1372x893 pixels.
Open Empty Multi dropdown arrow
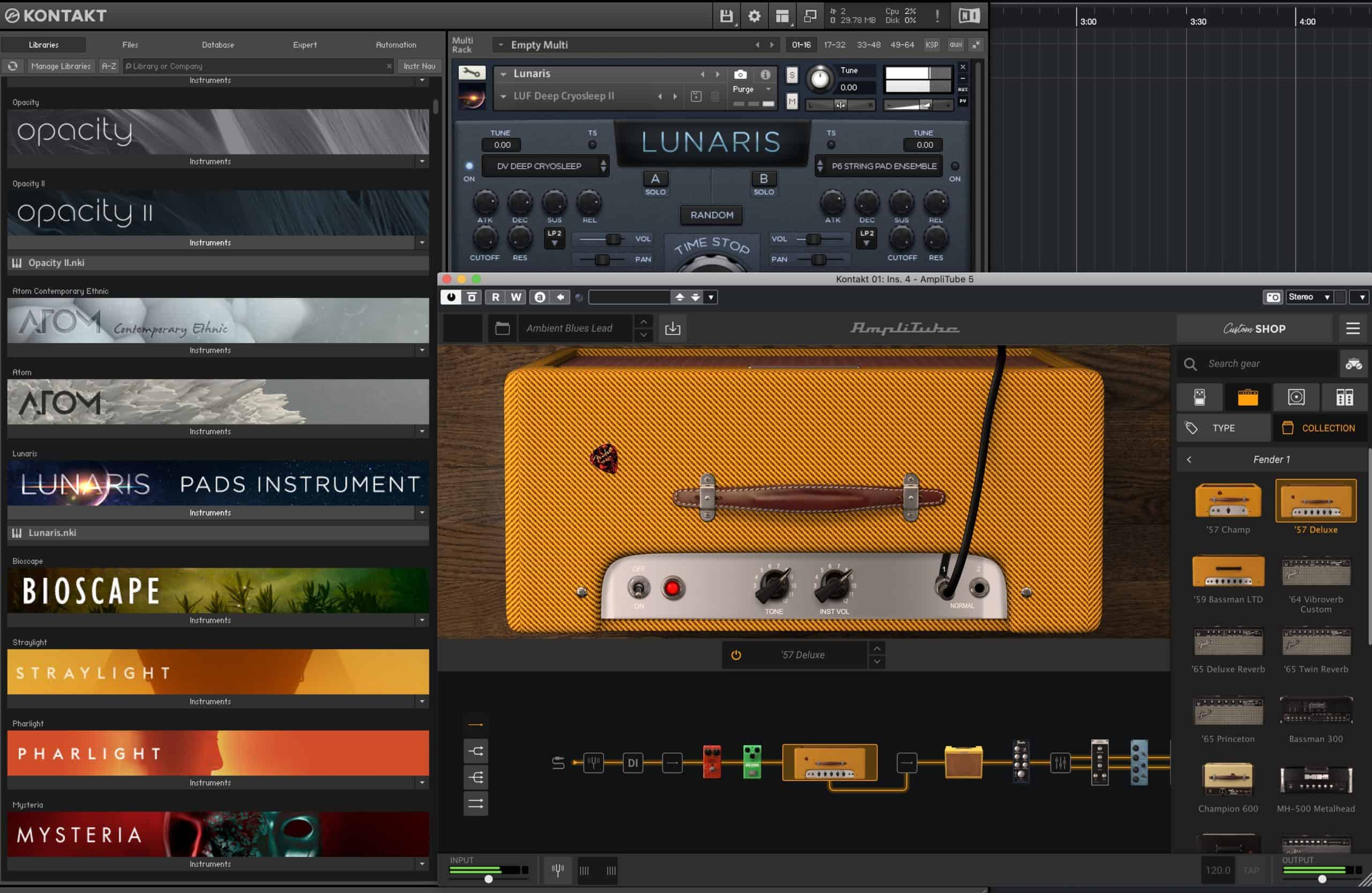[501, 45]
